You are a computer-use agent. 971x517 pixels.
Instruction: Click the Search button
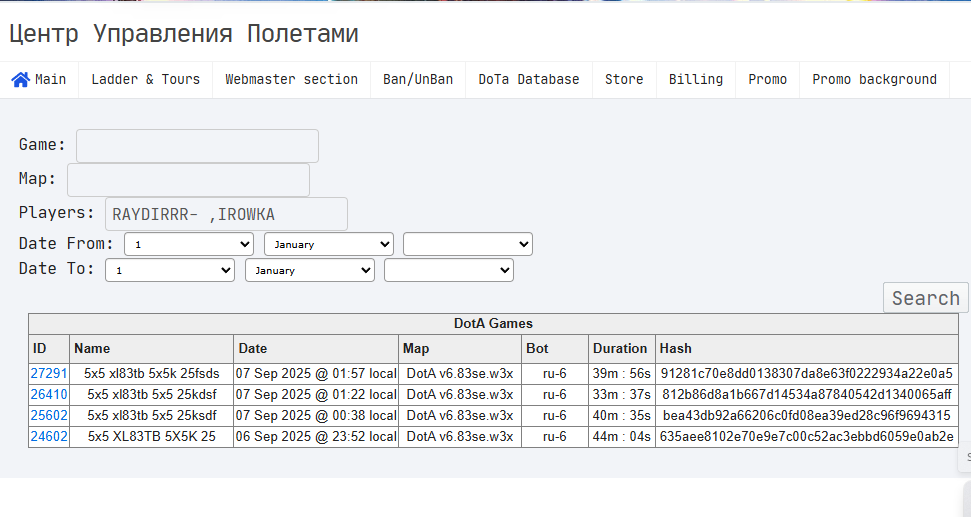click(x=925, y=298)
